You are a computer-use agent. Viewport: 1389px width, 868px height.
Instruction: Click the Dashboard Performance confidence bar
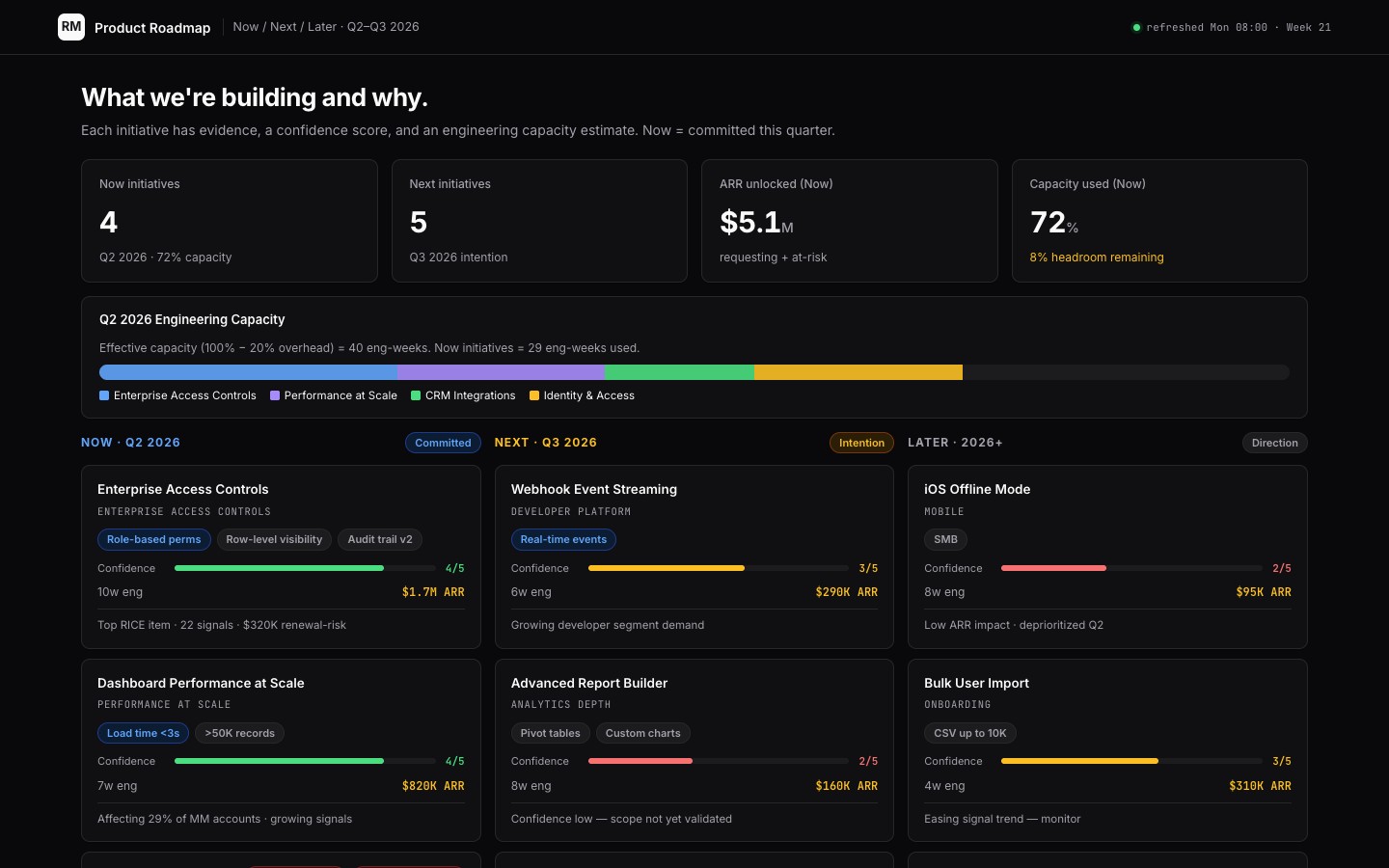[x=305, y=761]
